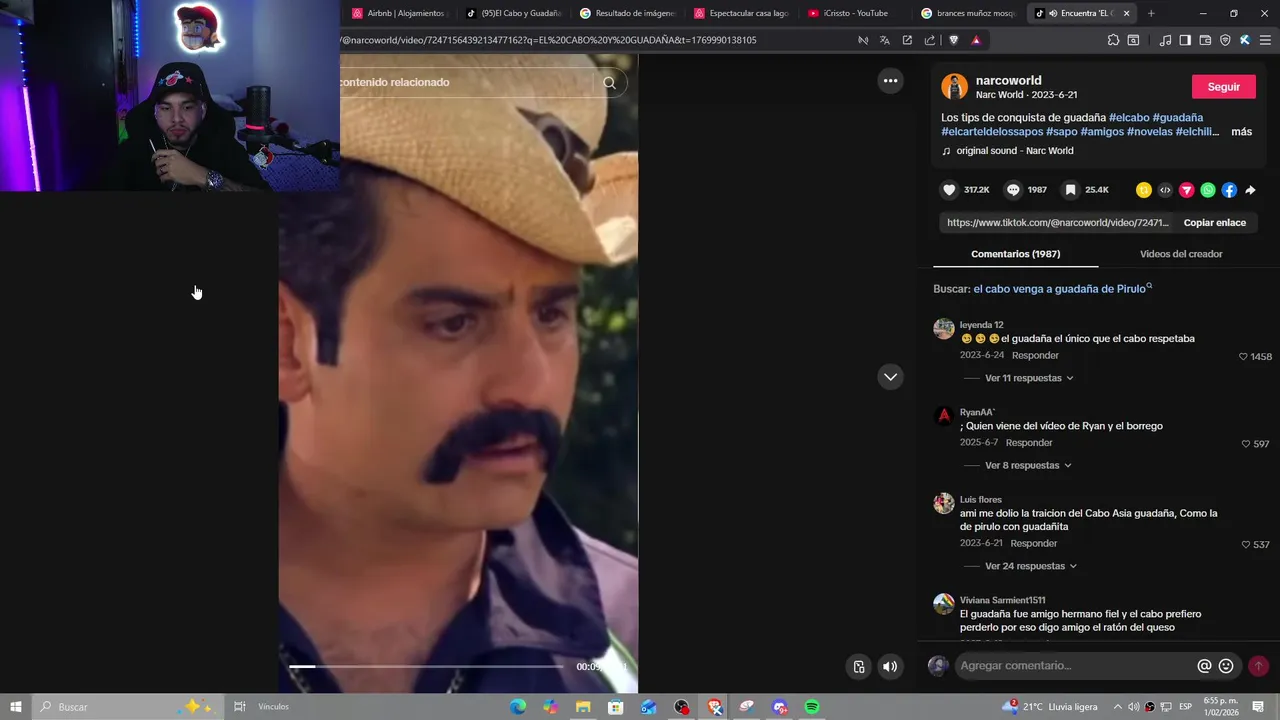
Task: Open the 21°C Lluvia ligera weather widget
Action: coord(1051,707)
